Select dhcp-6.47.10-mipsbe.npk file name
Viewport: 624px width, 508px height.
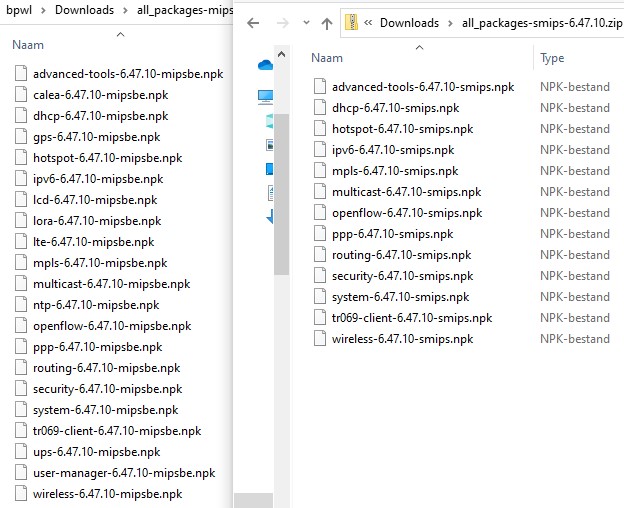pyautogui.click(x=101, y=116)
